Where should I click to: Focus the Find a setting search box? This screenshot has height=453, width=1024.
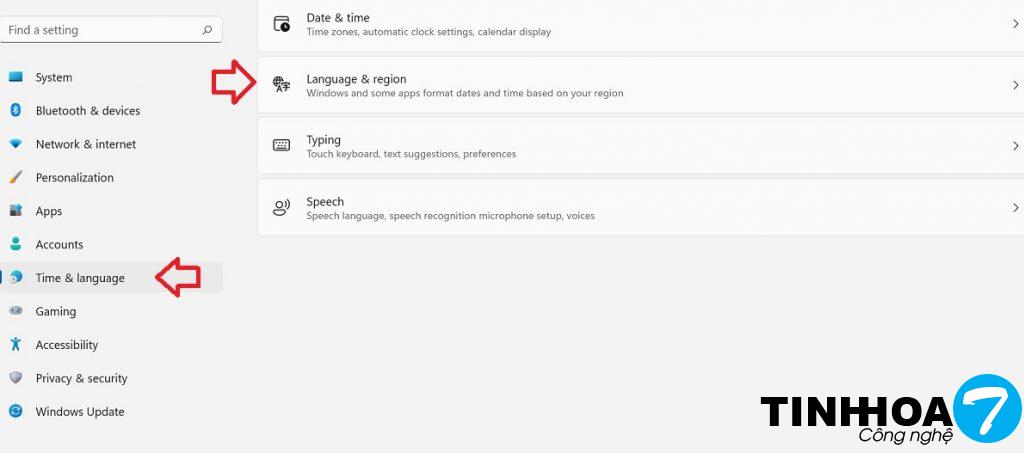100,30
